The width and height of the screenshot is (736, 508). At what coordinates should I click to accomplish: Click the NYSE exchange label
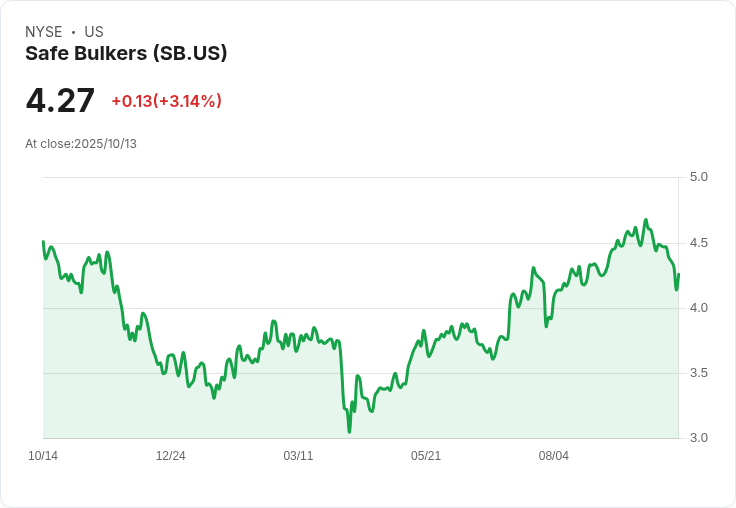pyautogui.click(x=44, y=32)
